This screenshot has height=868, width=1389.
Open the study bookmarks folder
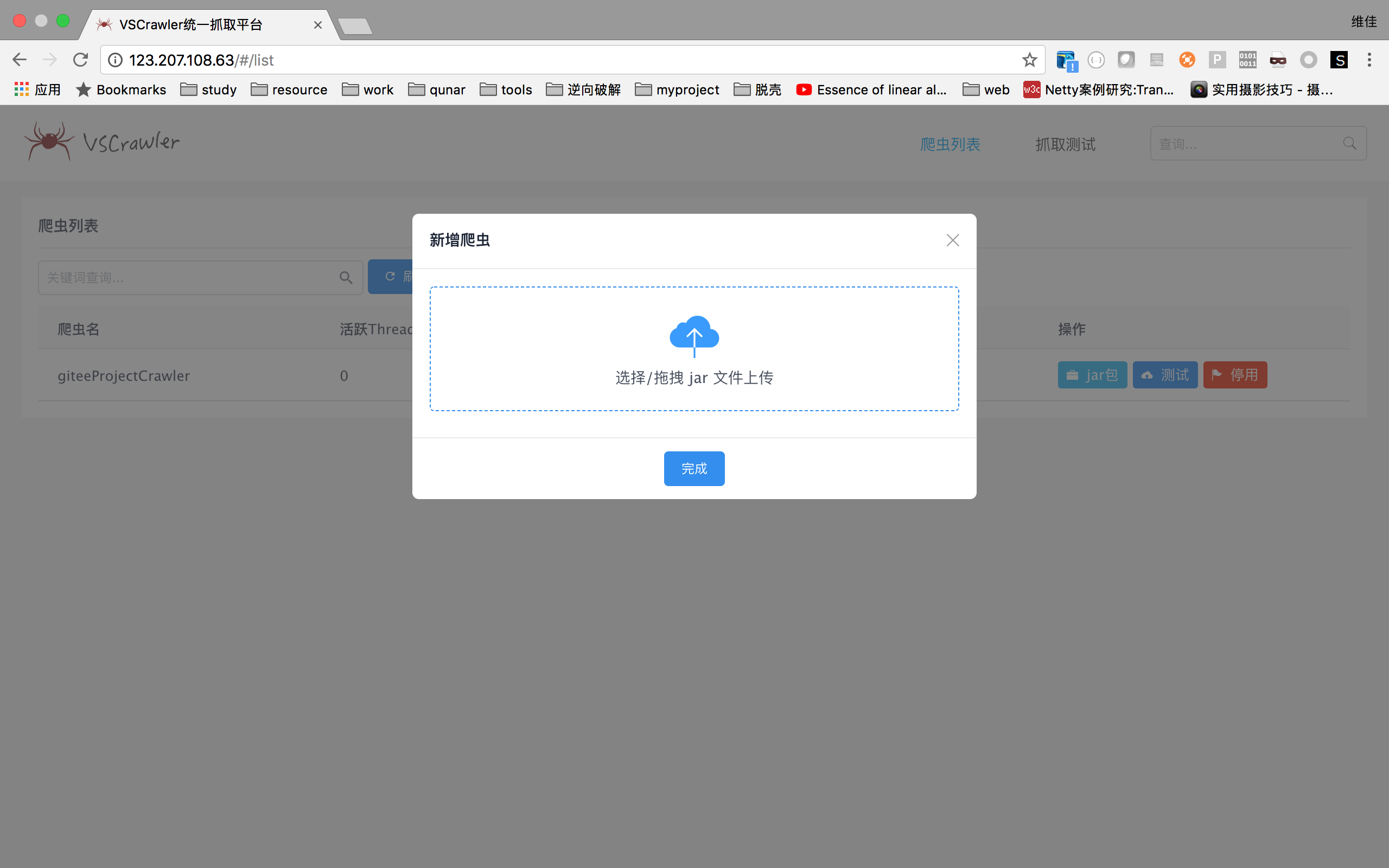(208, 90)
